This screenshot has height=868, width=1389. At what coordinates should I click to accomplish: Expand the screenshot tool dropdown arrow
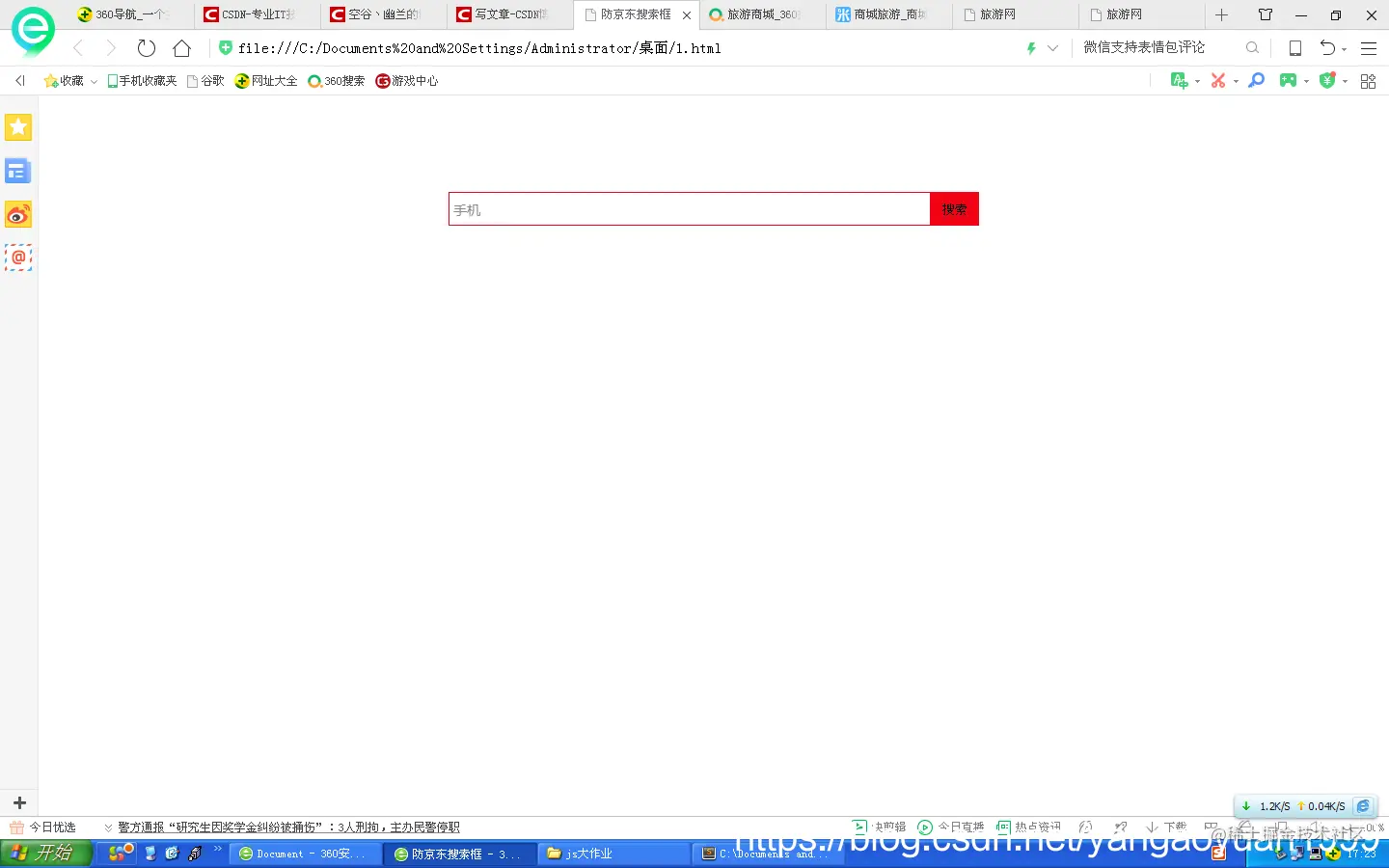tap(1236, 82)
